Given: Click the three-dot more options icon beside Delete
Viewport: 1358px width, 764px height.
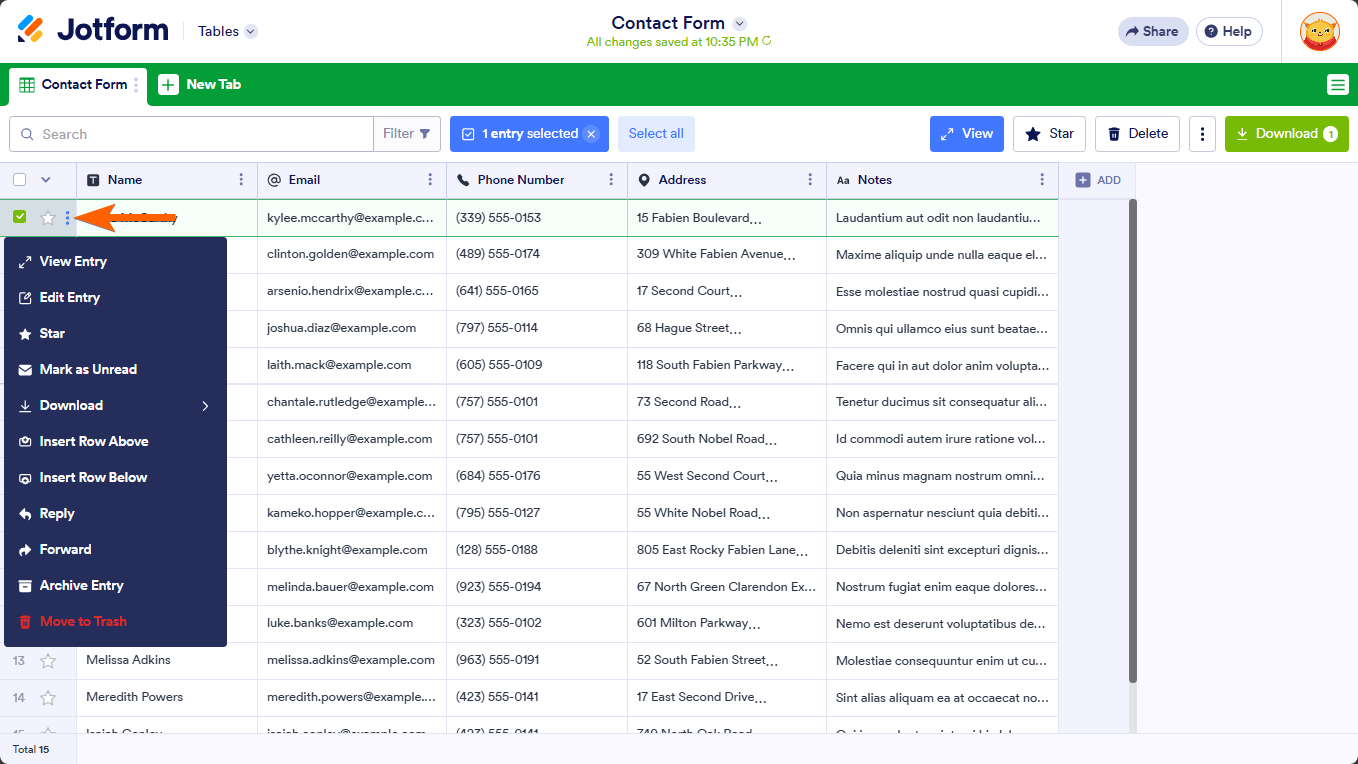Looking at the screenshot, I should 1202,133.
